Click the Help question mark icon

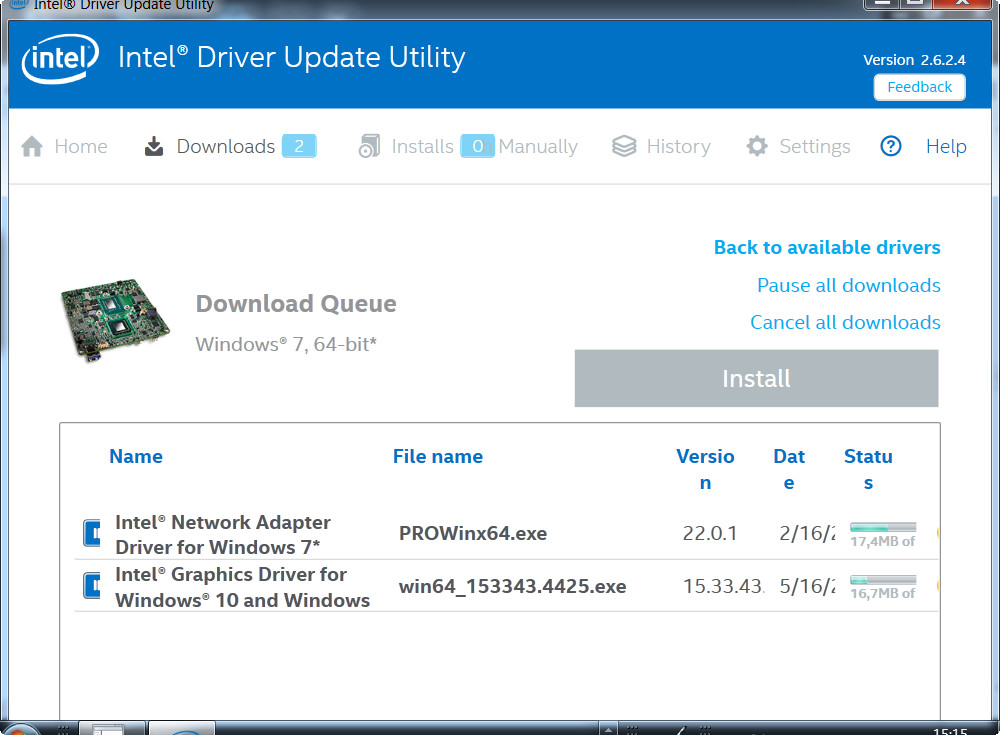click(891, 146)
